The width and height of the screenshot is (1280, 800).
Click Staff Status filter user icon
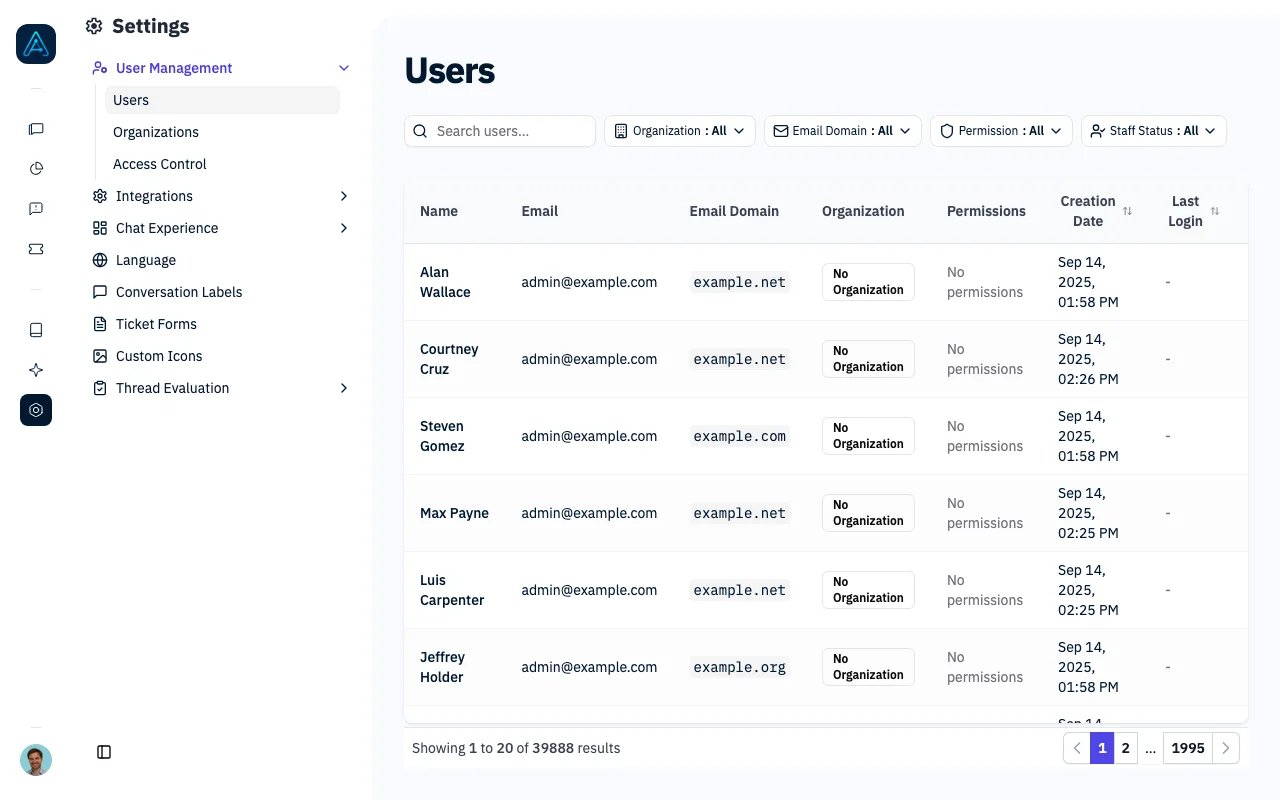[1098, 131]
